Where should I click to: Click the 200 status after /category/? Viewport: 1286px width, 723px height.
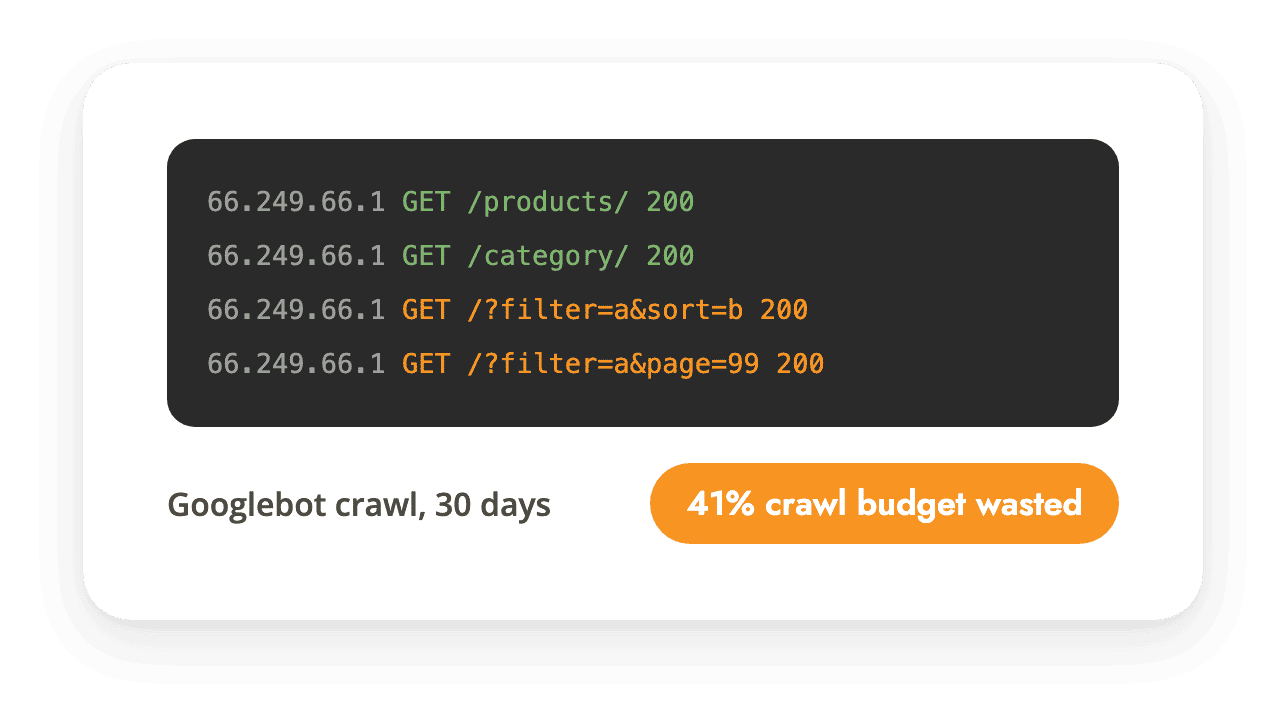(670, 256)
